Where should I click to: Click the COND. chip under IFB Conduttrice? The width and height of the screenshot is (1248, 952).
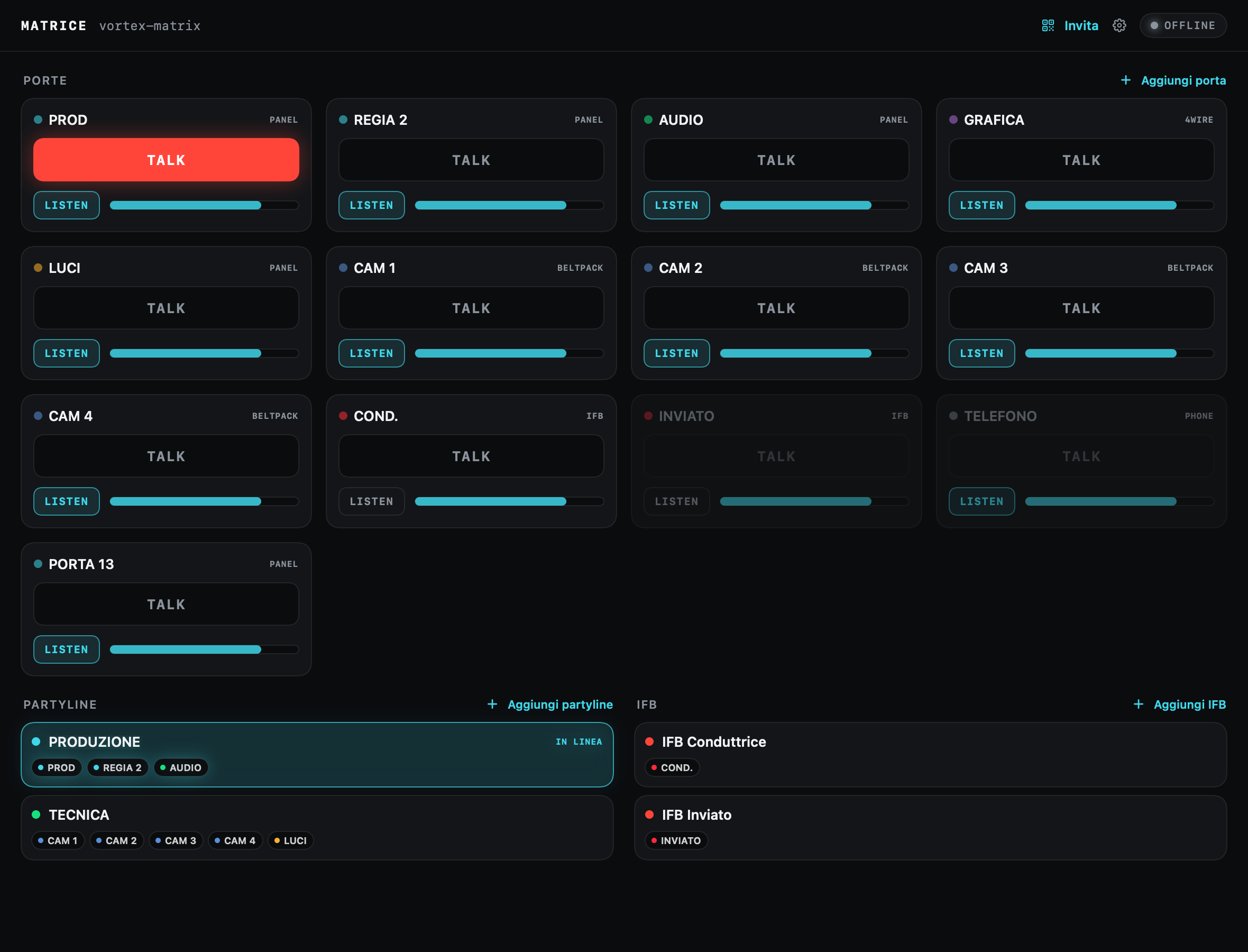click(x=672, y=767)
